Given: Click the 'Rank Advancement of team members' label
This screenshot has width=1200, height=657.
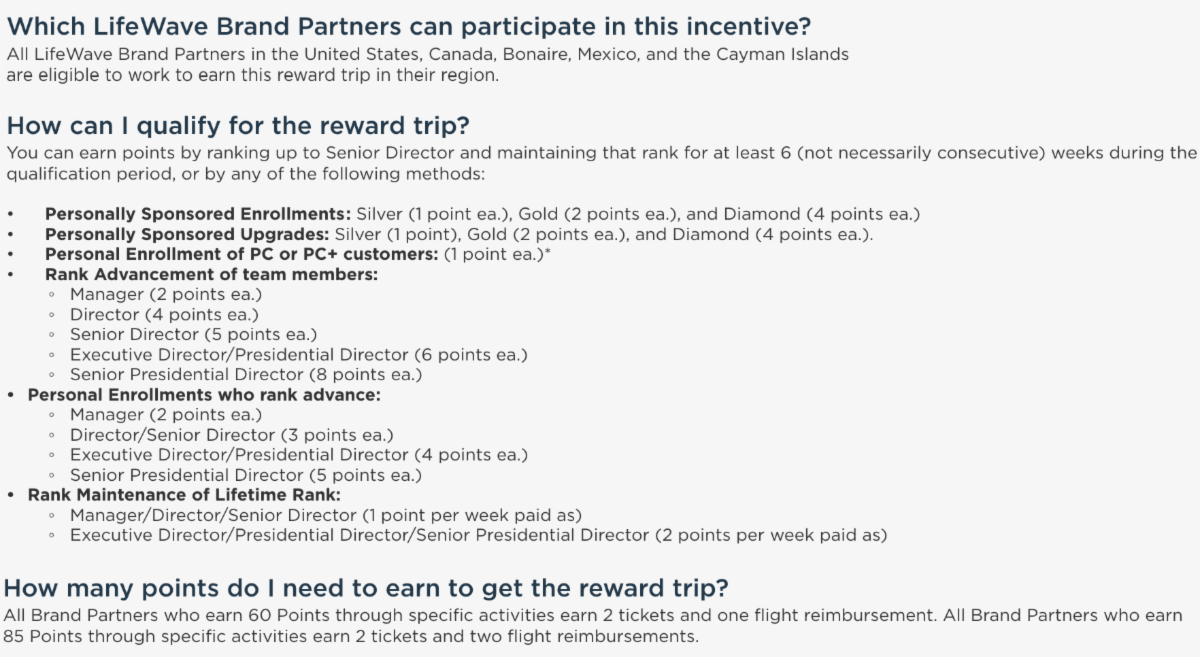Looking at the screenshot, I should [211, 274].
